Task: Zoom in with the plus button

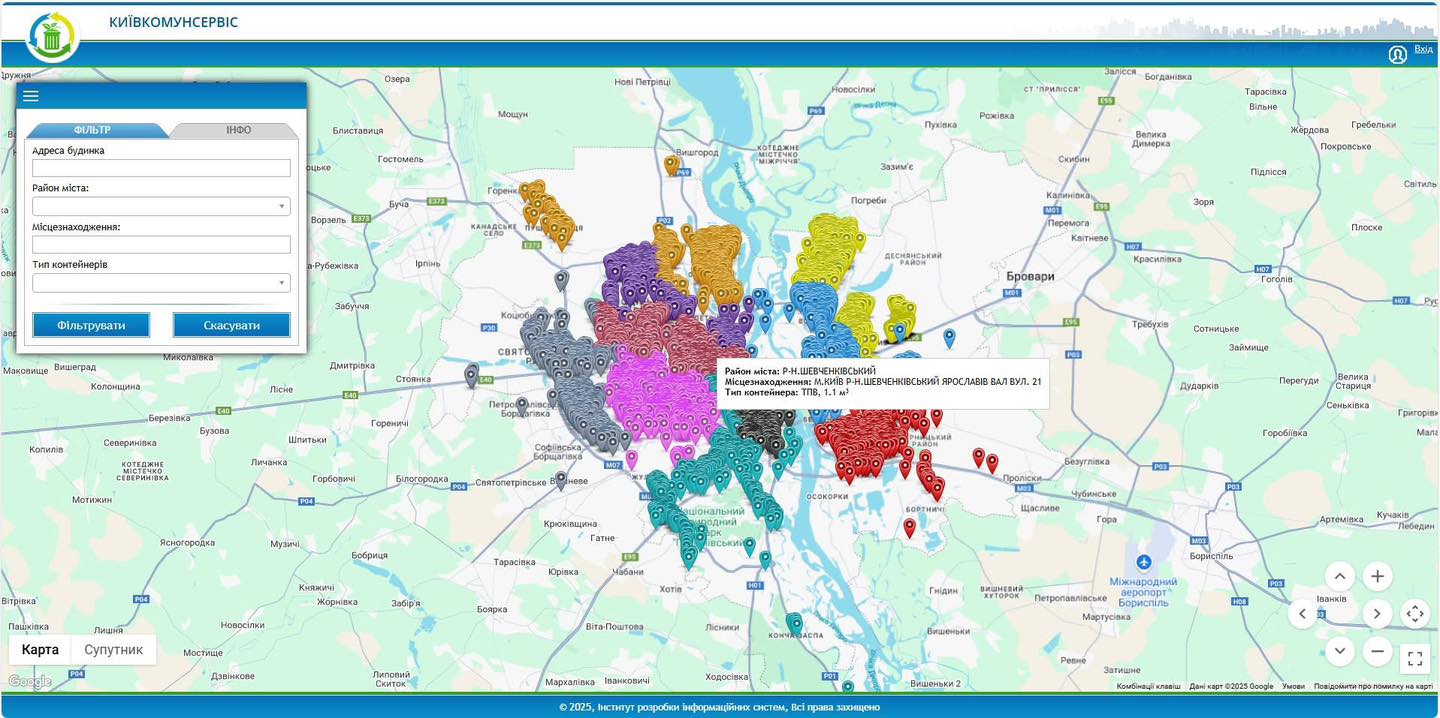Action: click(1377, 577)
